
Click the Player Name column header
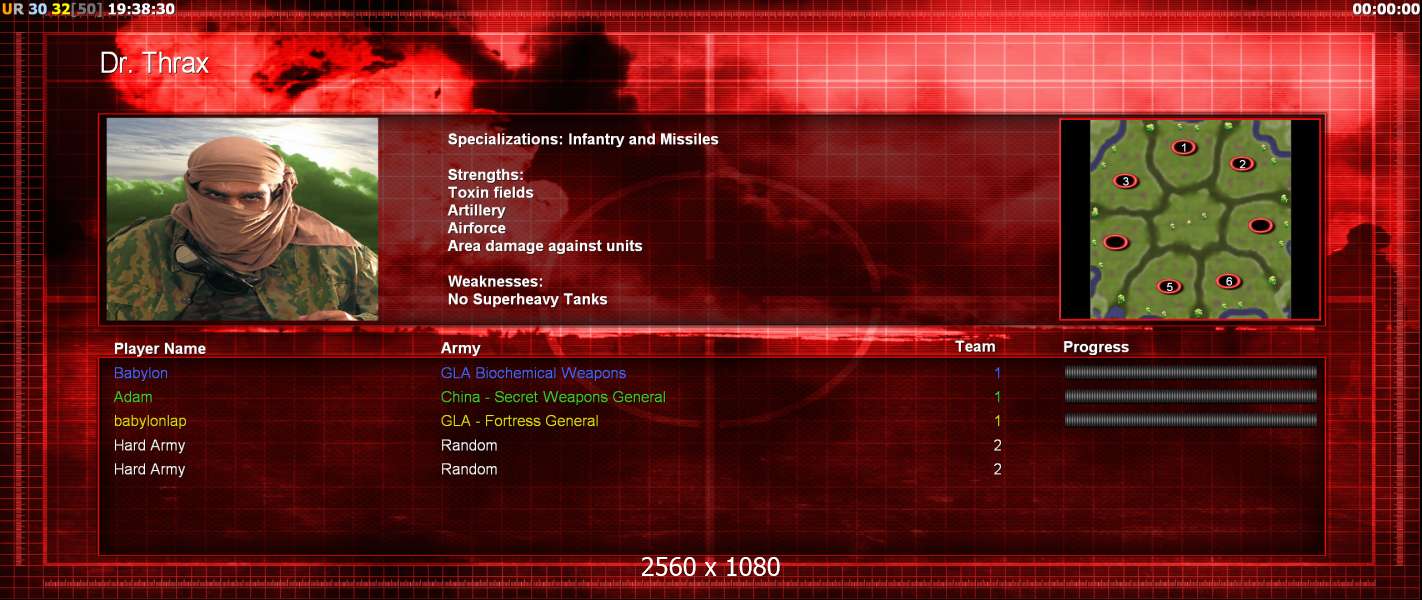pos(160,348)
